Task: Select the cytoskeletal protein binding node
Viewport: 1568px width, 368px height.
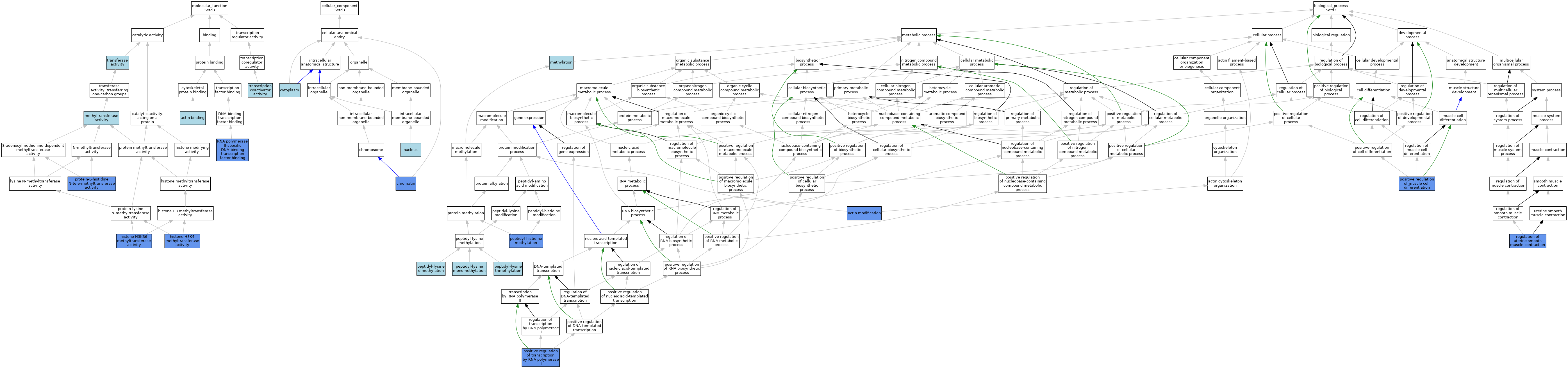Action: coord(192,90)
